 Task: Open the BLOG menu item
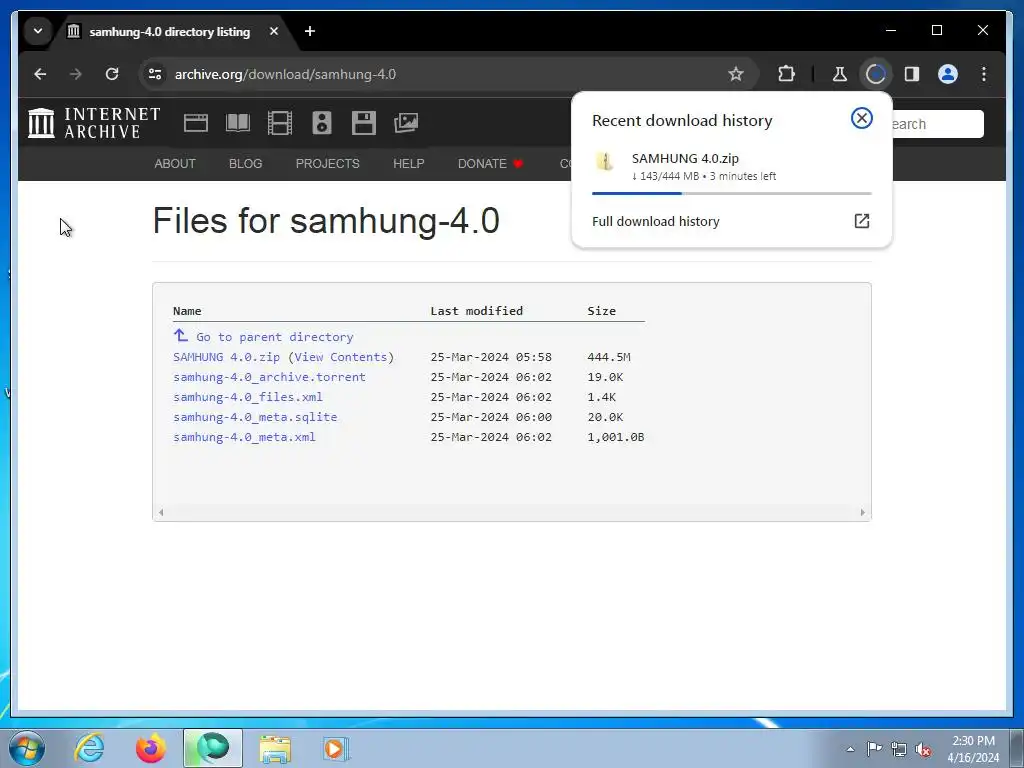[x=246, y=164]
